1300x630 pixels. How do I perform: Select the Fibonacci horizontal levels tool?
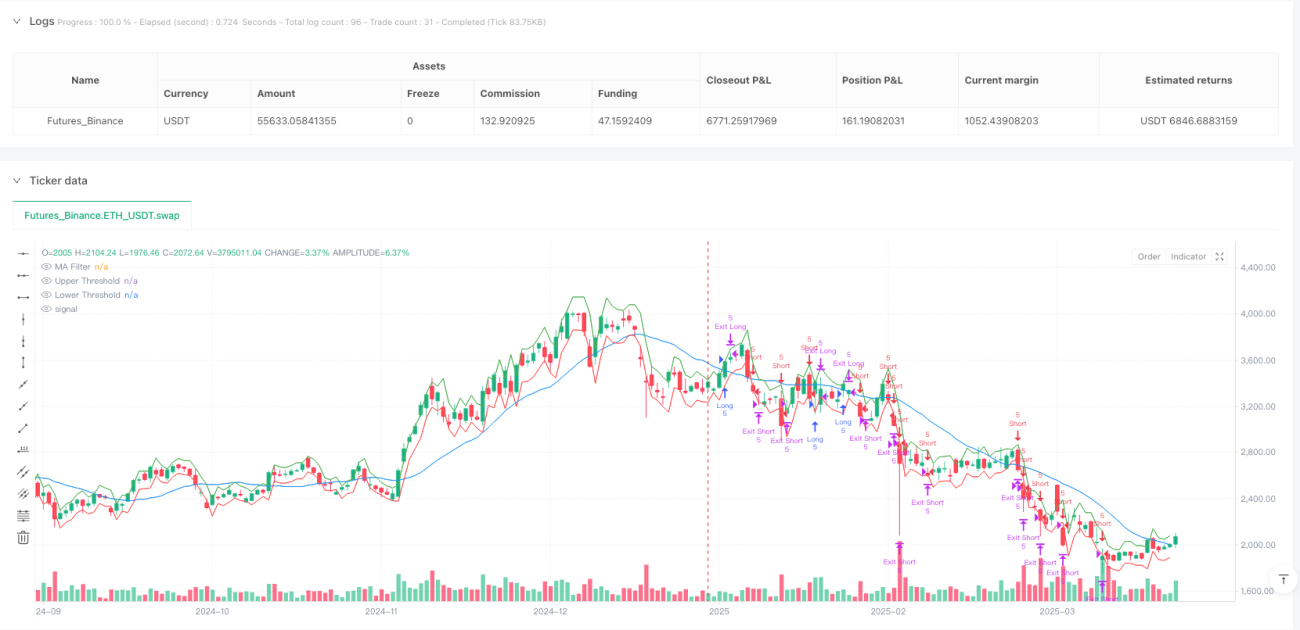pos(23,515)
